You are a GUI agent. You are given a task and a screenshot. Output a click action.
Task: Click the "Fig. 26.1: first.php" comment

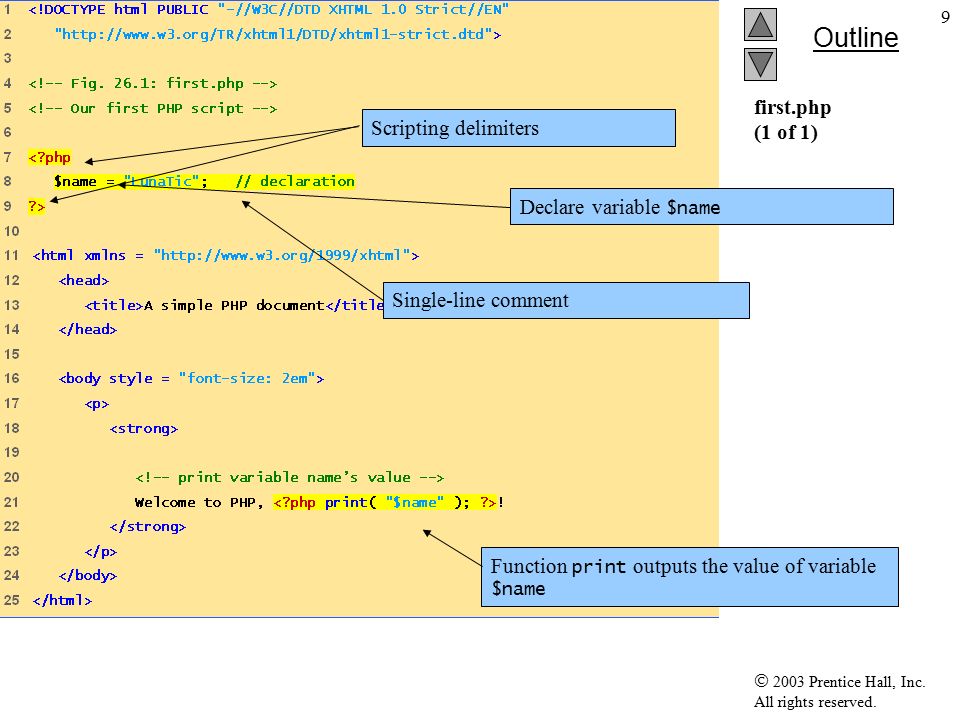(152, 83)
